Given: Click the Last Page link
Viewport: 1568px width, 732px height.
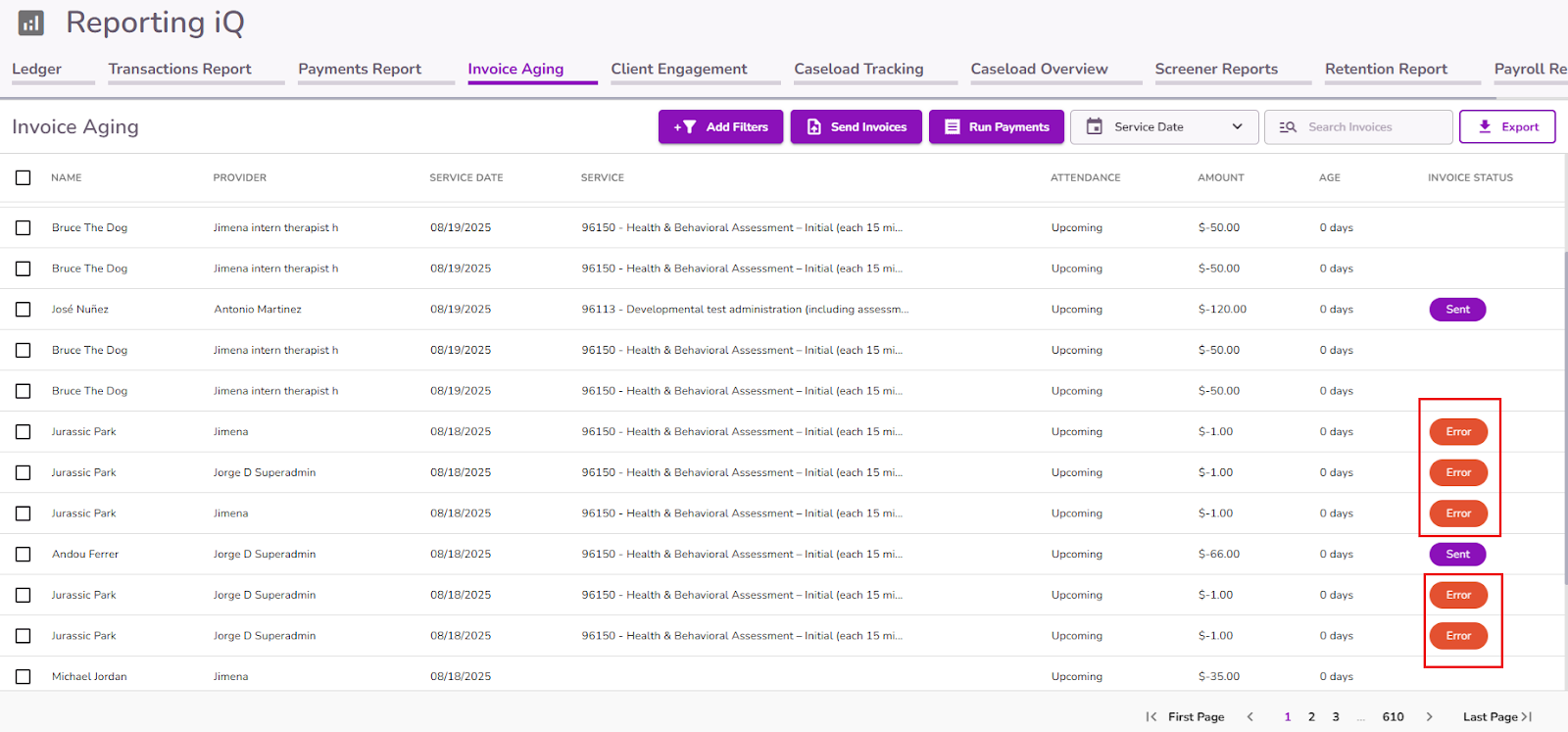Looking at the screenshot, I should (1490, 717).
